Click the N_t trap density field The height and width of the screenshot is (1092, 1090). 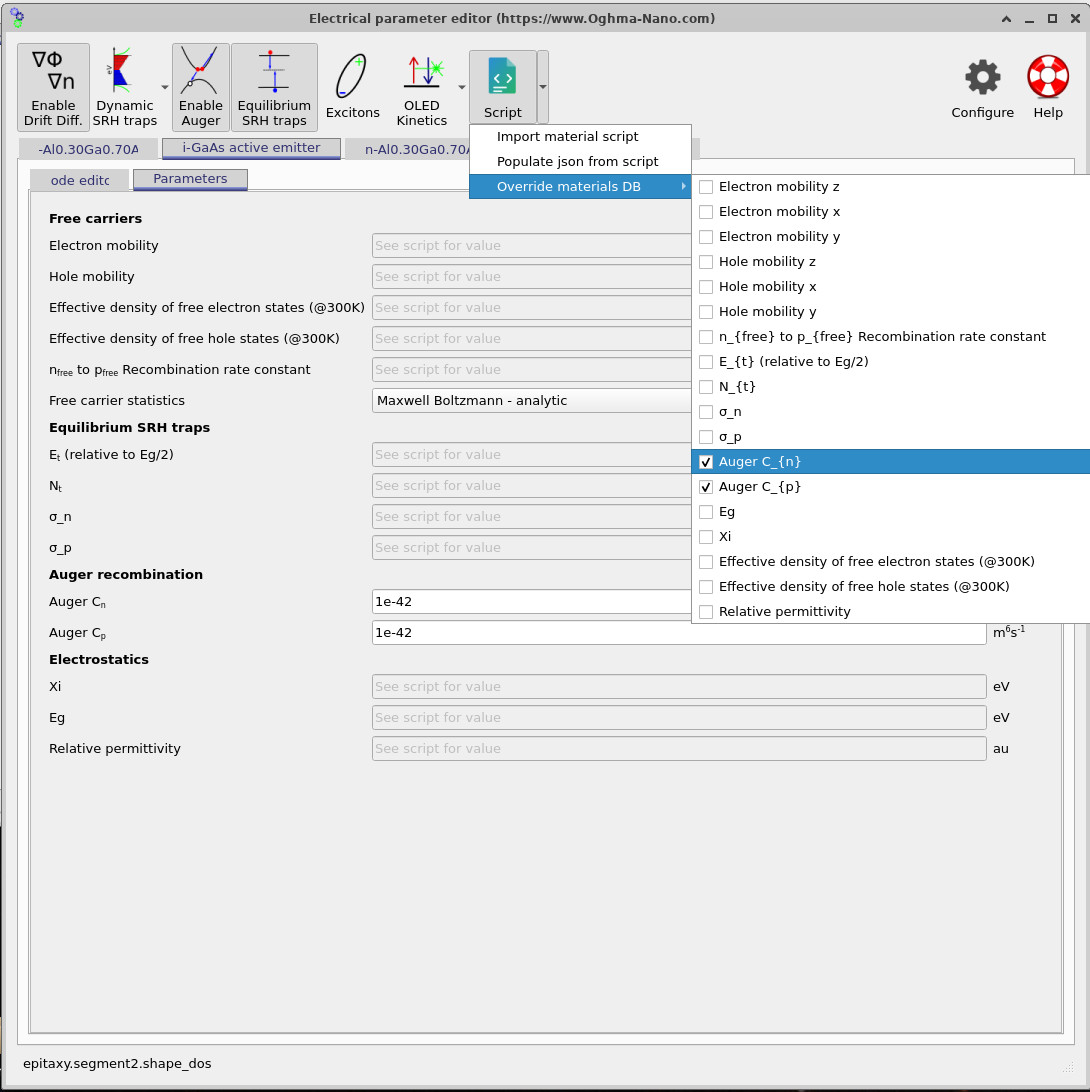click(x=532, y=486)
